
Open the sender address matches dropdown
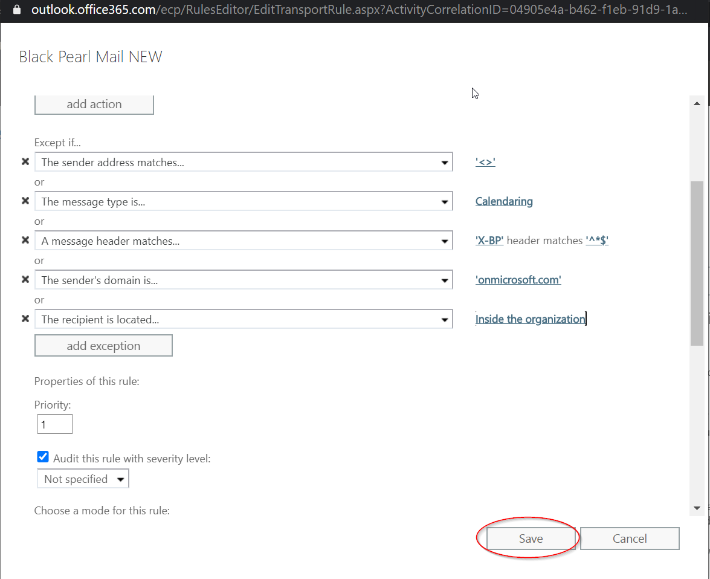point(444,162)
